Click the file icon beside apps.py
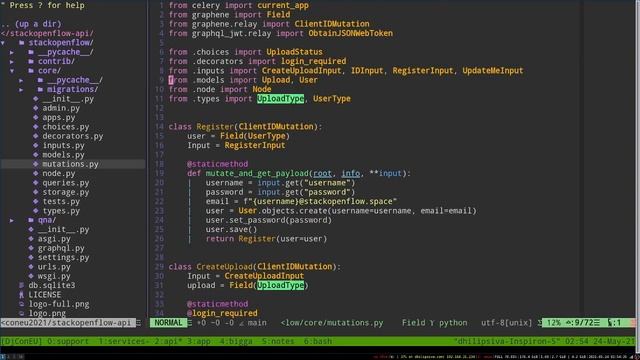The height and width of the screenshot is (360, 640). pyautogui.click(x=36, y=118)
